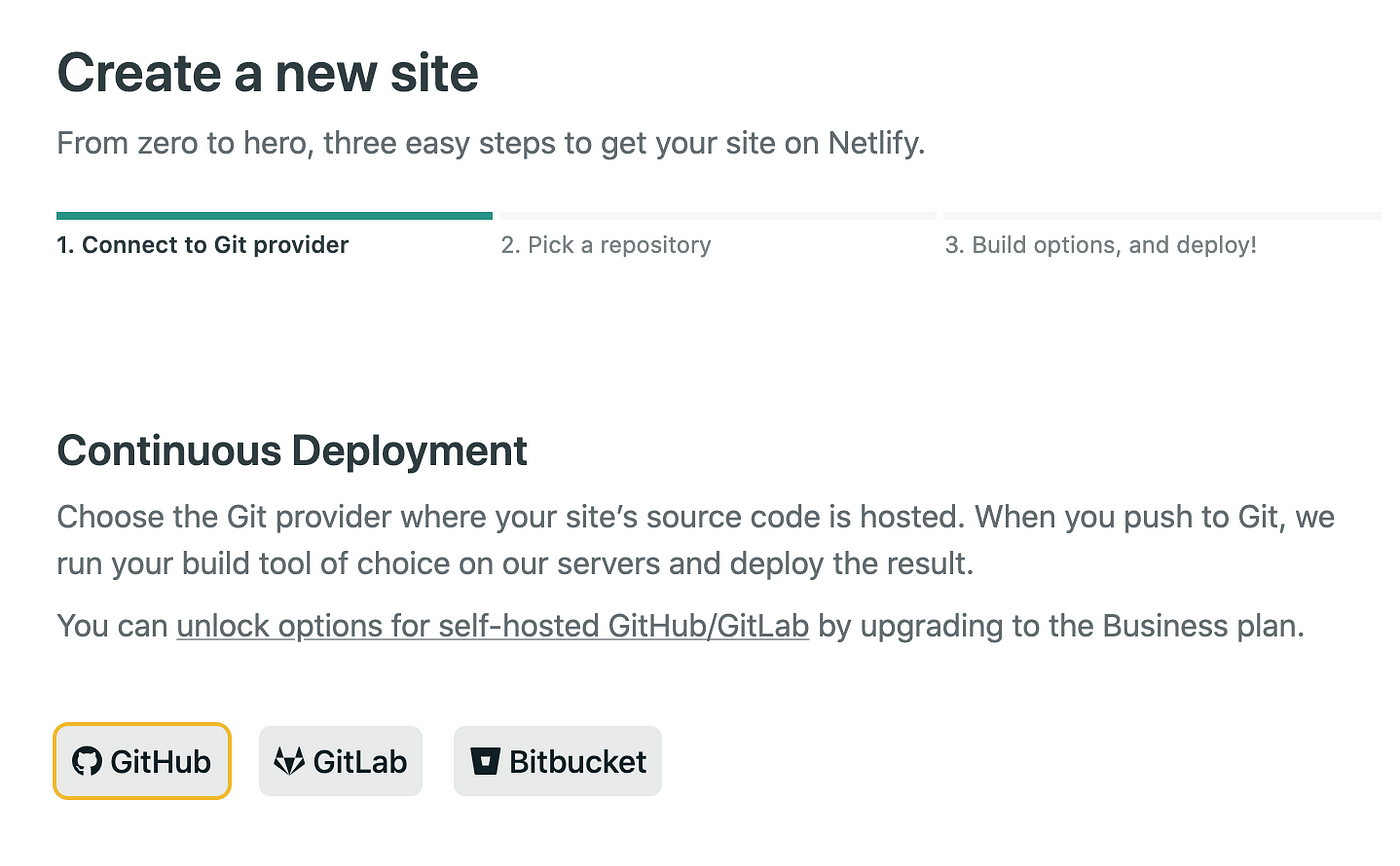Screen dimensions: 1400x866
Task: Go to step 2 Pick a repository
Action: coord(606,245)
